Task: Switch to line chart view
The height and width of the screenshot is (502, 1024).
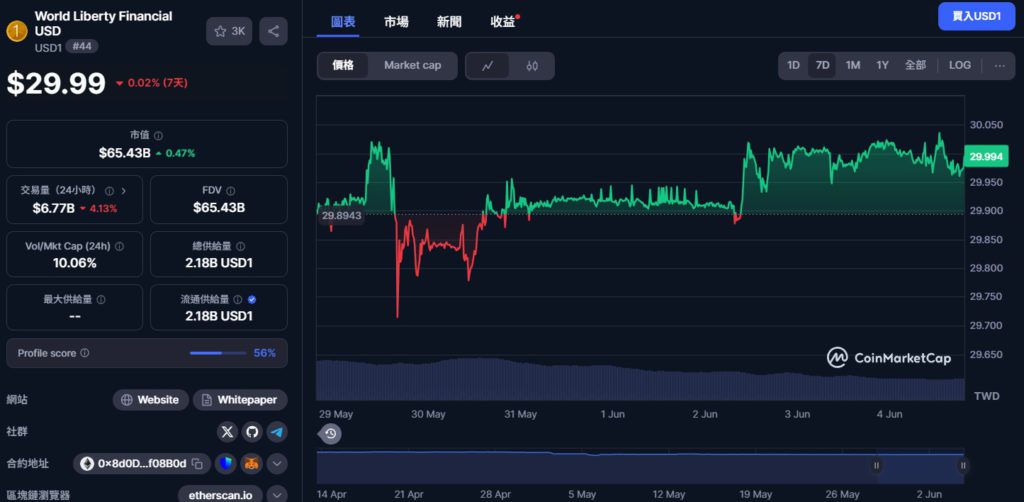Action: pos(488,66)
